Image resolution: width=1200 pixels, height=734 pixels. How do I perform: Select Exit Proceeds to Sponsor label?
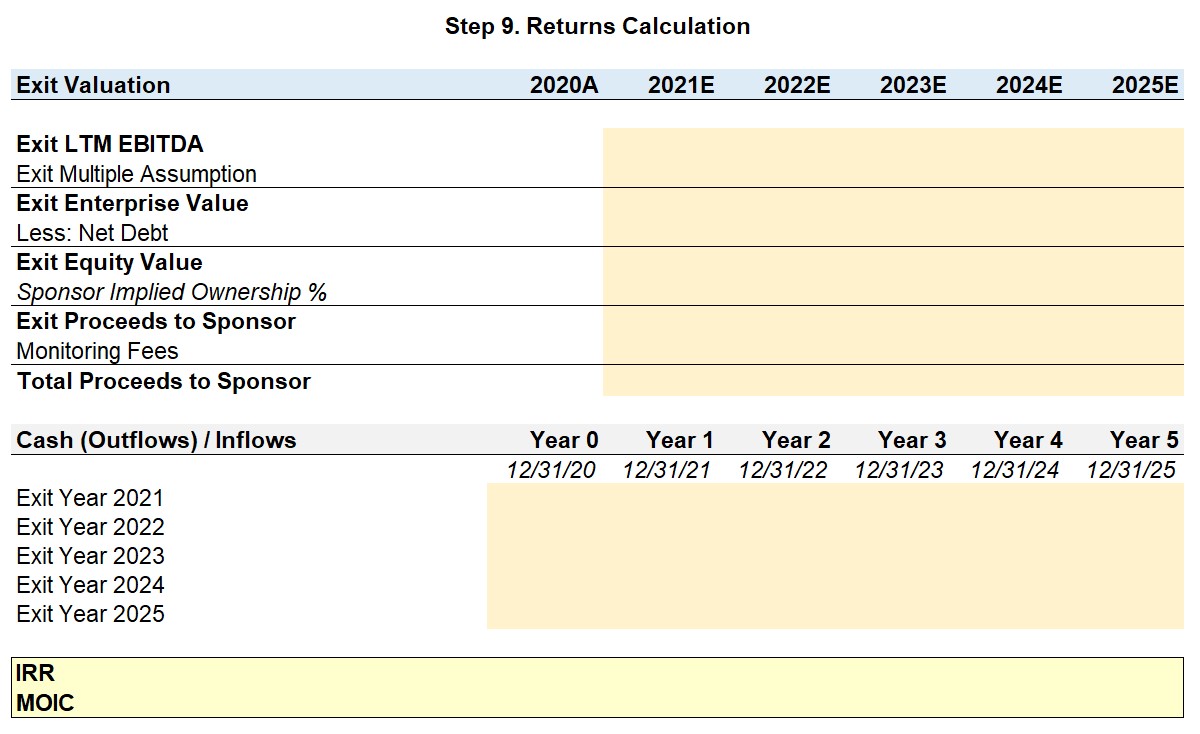pyautogui.click(x=157, y=321)
